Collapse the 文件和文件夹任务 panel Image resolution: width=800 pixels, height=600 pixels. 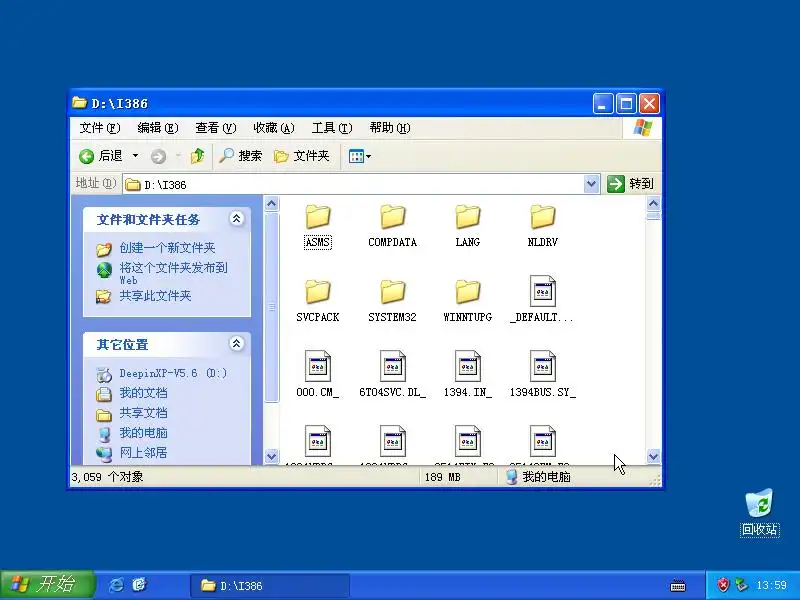(x=237, y=219)
